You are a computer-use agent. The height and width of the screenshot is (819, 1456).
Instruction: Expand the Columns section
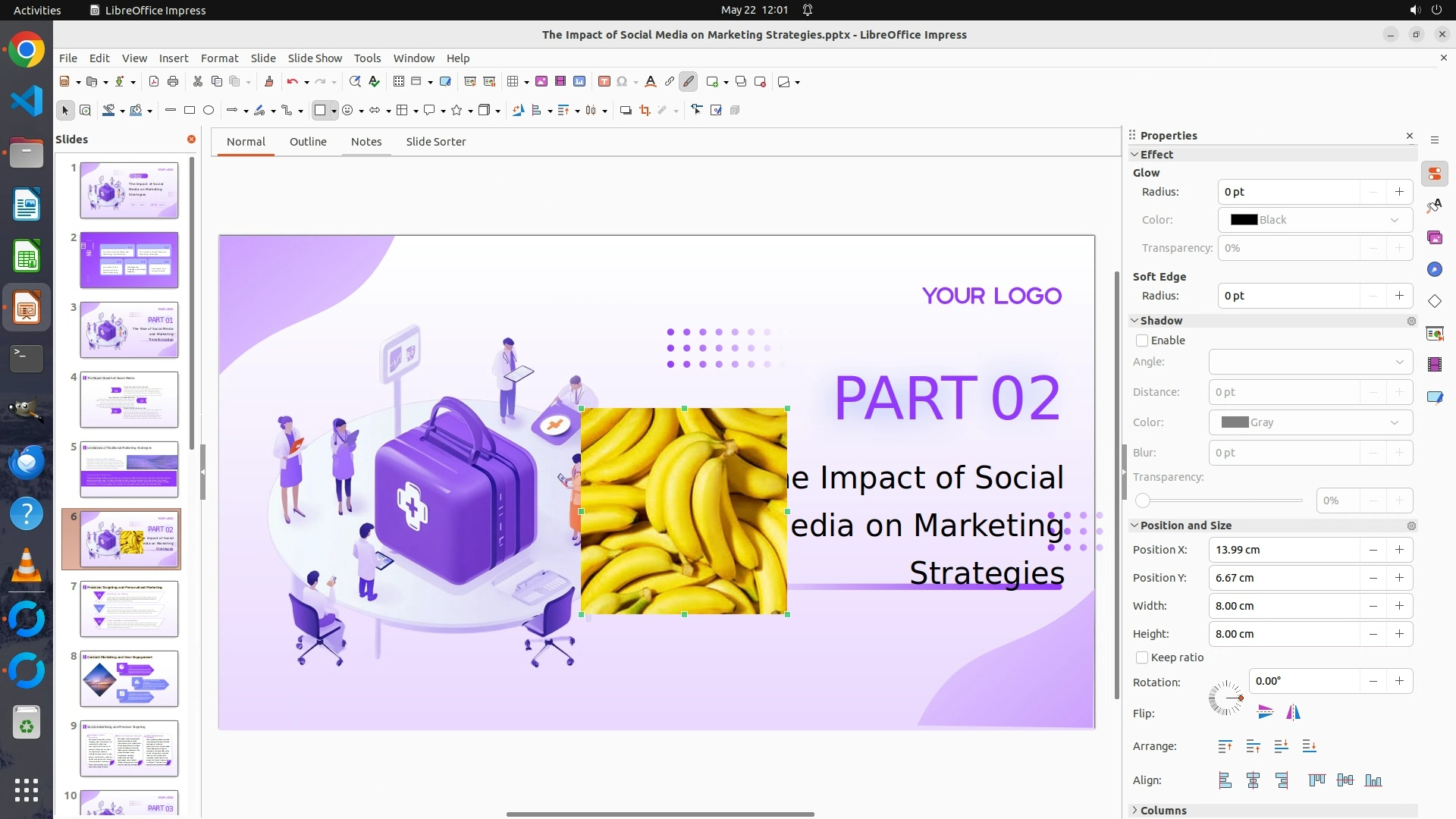pyautogui.click(x=1163, y=811)
